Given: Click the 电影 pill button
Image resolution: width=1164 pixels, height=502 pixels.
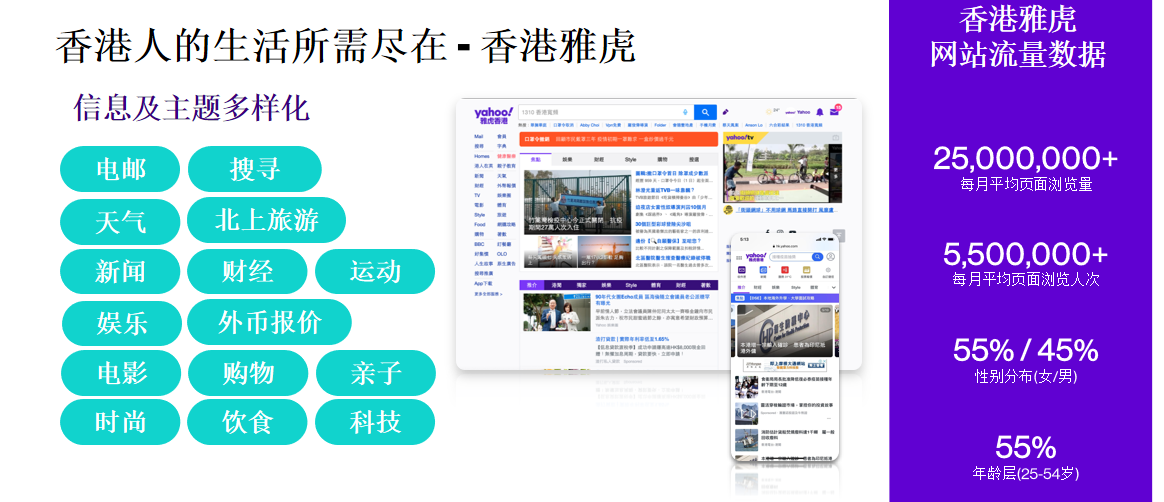Looking at the screenshot, I should tap(122, 374).
